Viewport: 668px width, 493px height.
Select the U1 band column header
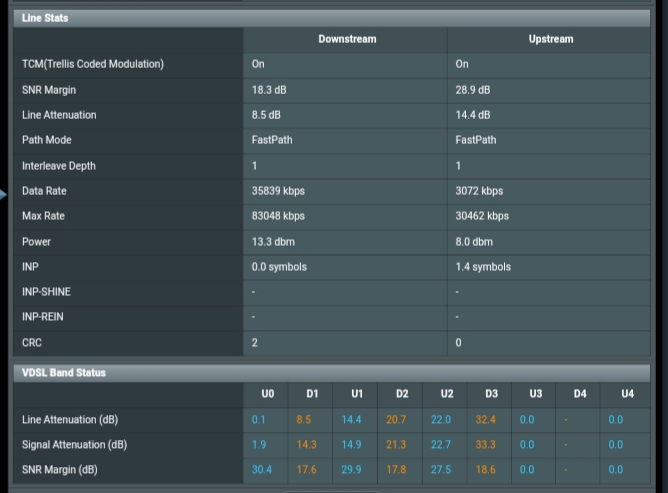point(357,394)
